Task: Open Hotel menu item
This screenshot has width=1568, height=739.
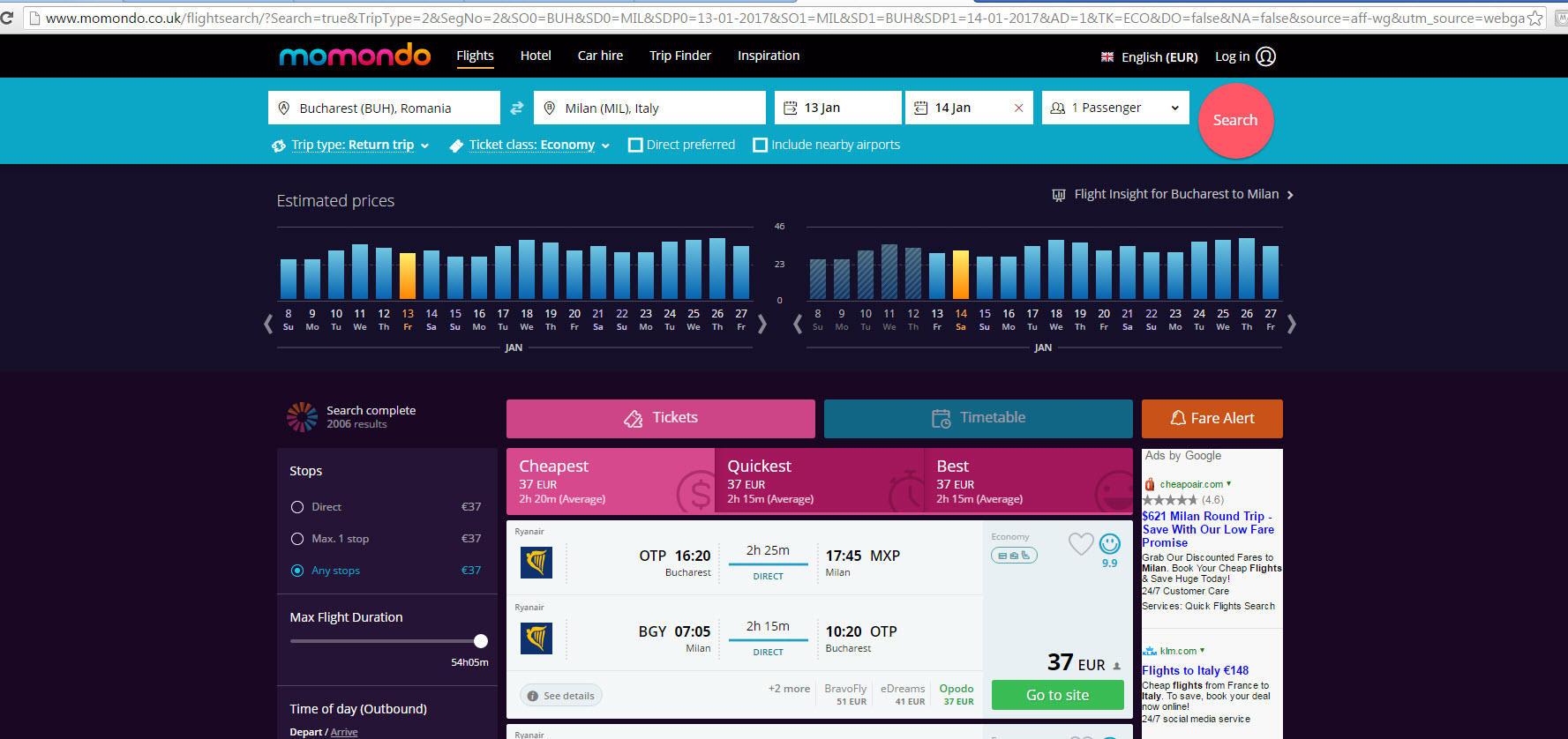Action: [x=536, y=56]
